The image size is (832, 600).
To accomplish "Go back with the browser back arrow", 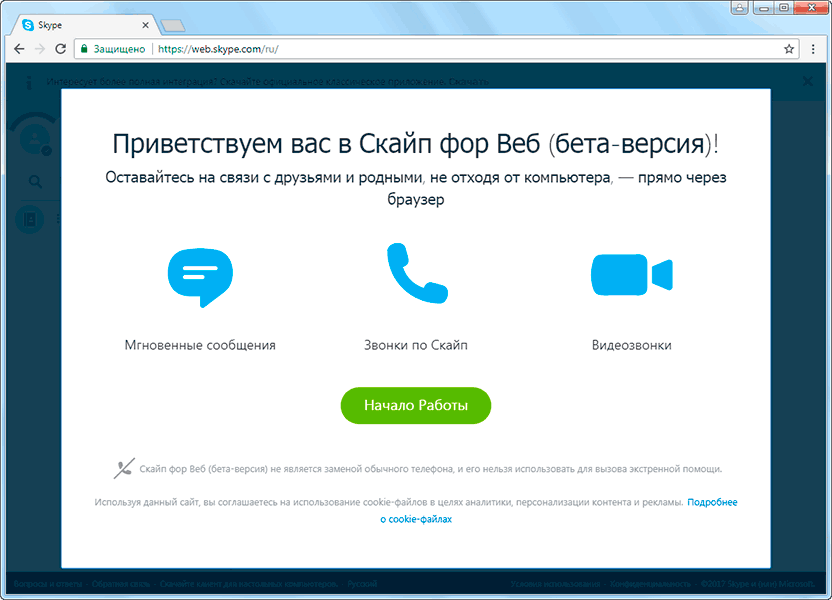I will point(19,49).
